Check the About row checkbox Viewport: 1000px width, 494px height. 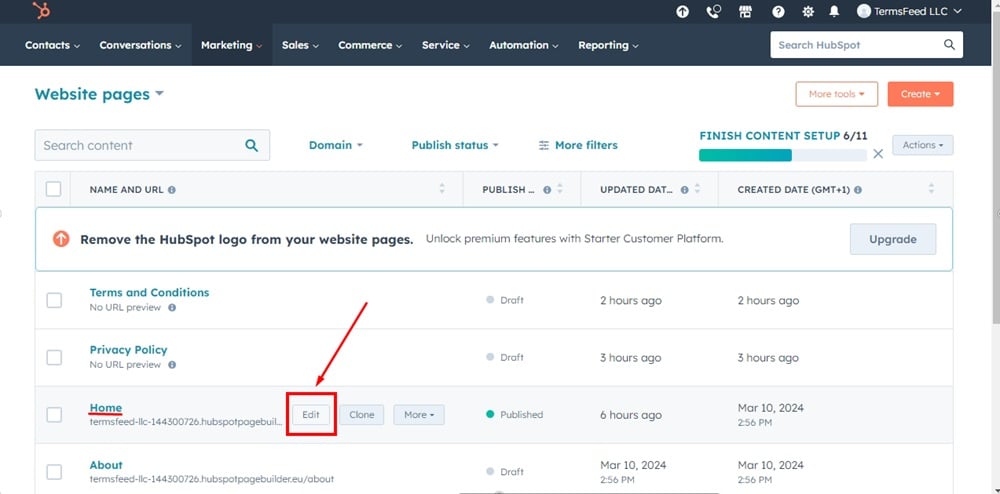point(54,472)
